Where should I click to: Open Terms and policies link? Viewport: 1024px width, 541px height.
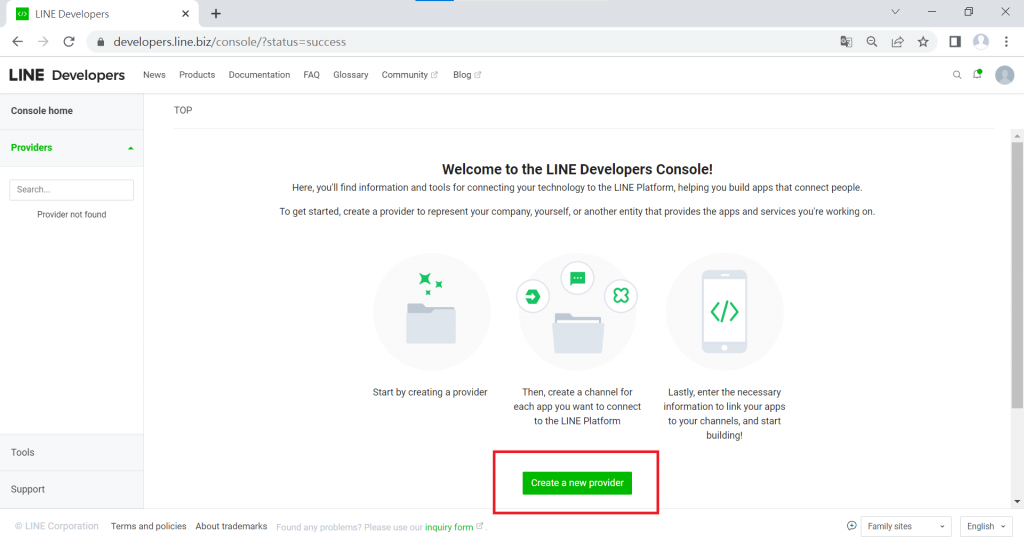[x=148, y=526]
